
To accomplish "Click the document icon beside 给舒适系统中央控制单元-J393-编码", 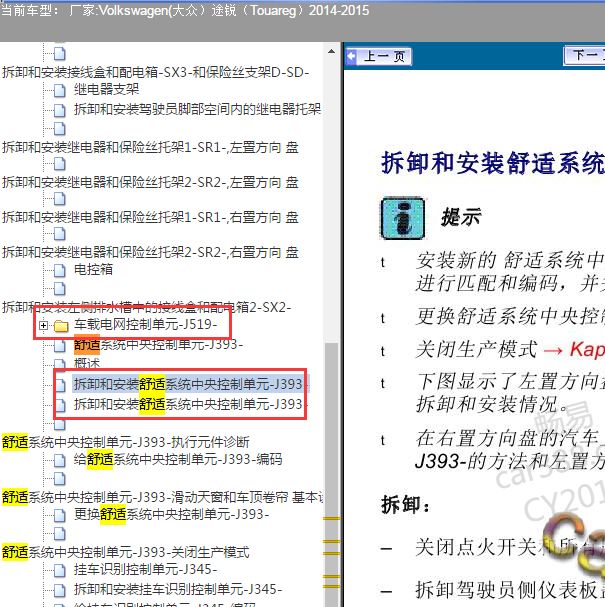I will 60,460.
